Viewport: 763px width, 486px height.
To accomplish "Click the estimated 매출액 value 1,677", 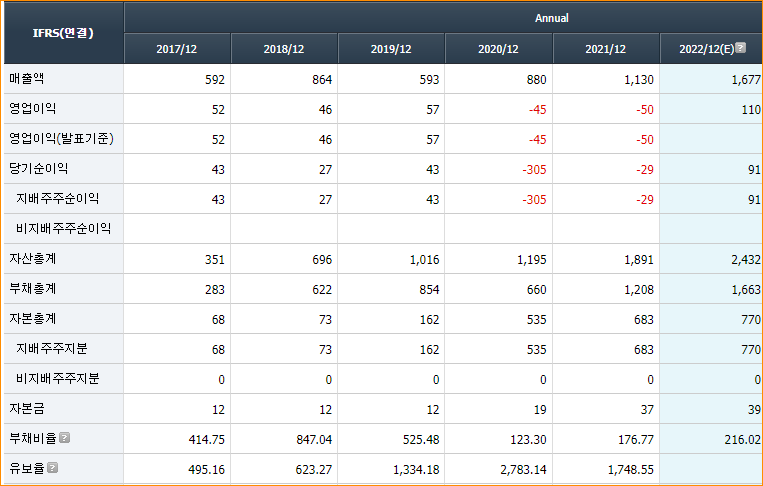I will (x=746, y=80).
